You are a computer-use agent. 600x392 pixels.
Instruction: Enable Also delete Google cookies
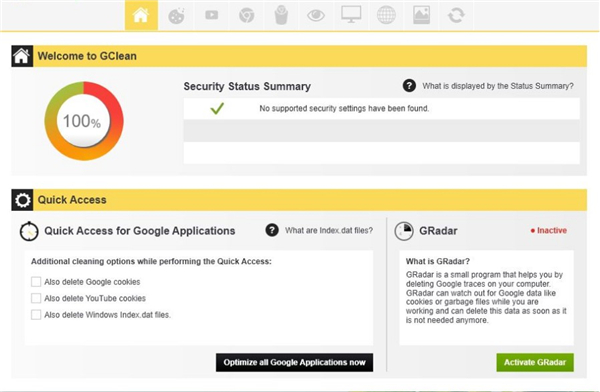[x=36, y=282]
